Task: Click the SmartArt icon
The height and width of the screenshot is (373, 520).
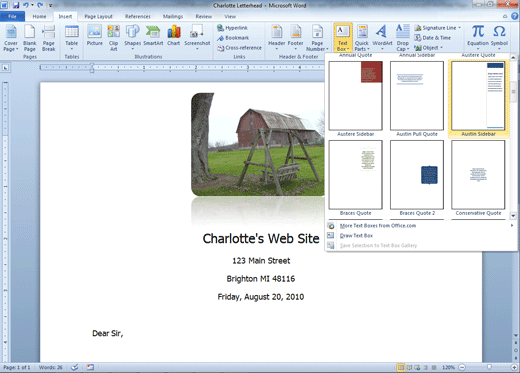Action: coord(153,36)
